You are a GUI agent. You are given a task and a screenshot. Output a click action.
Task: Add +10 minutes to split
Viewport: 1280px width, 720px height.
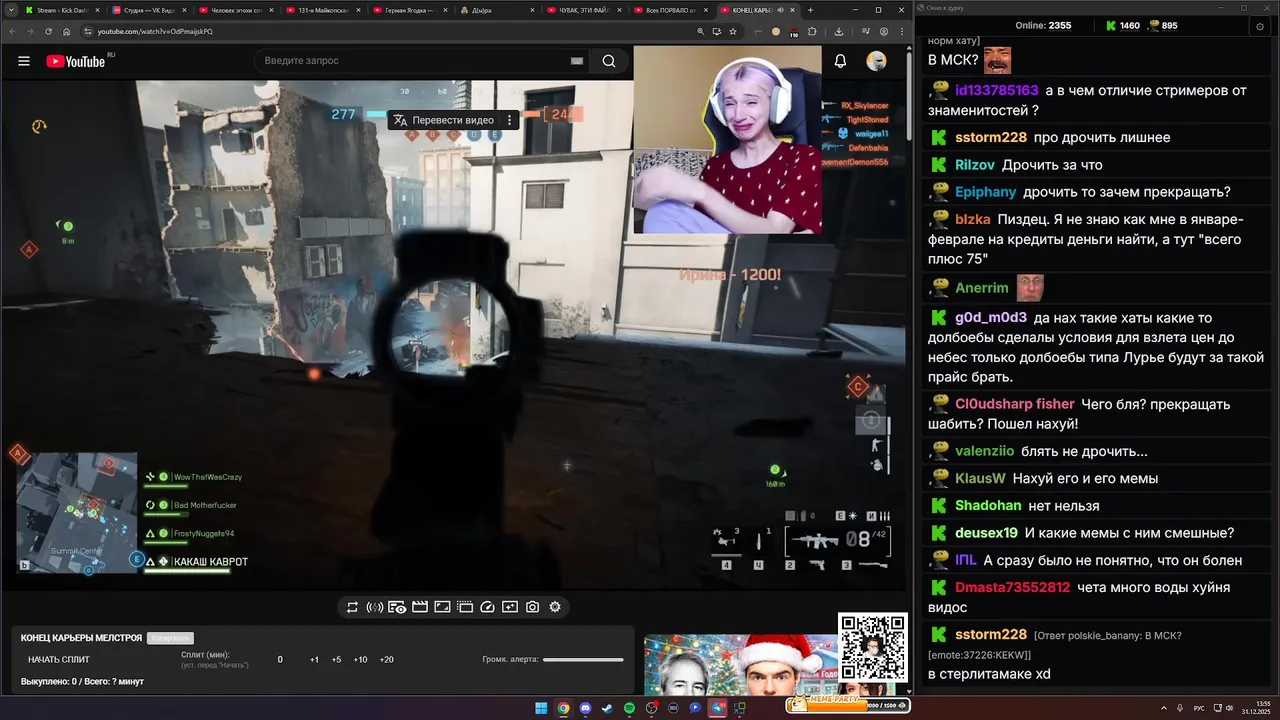tap(360, 660)
